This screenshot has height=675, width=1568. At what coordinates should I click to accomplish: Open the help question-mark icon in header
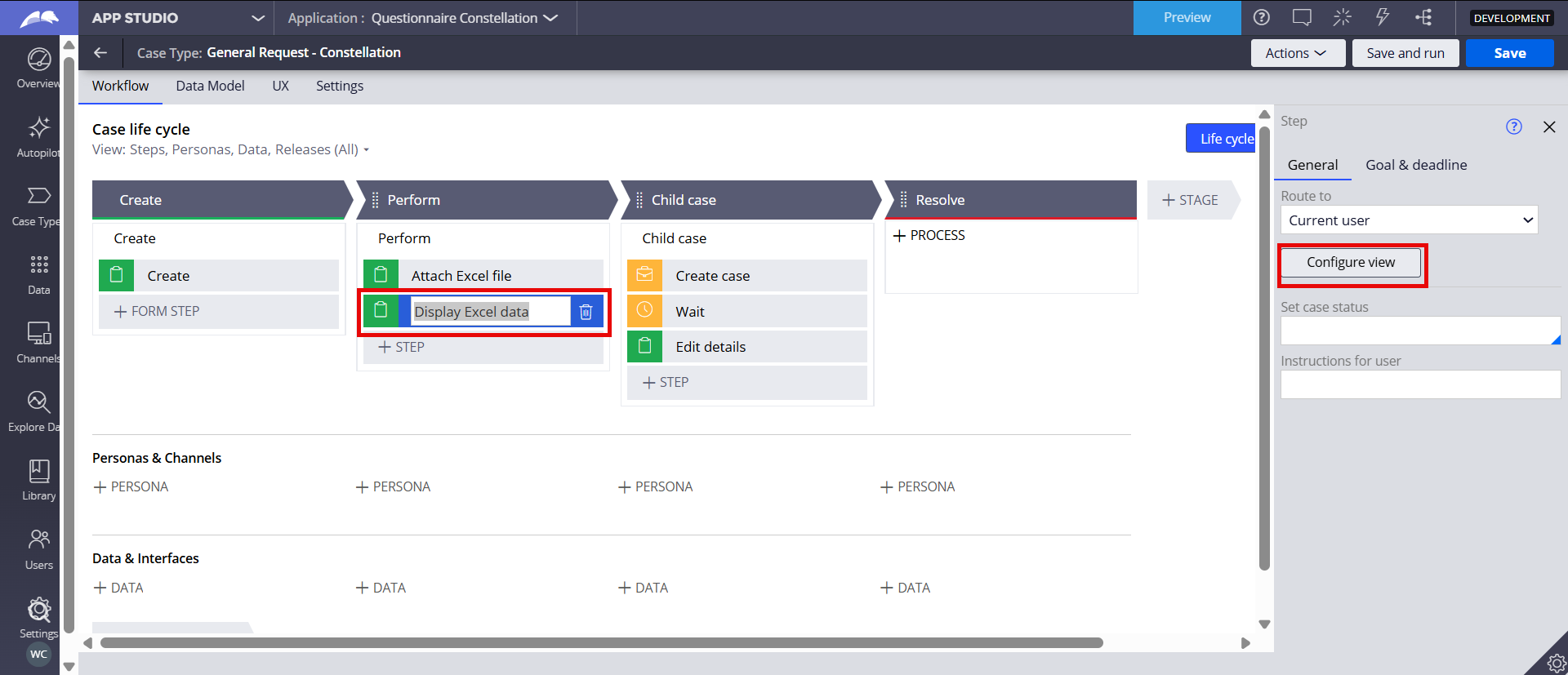pyautogui.click(x=1262, y=17)
